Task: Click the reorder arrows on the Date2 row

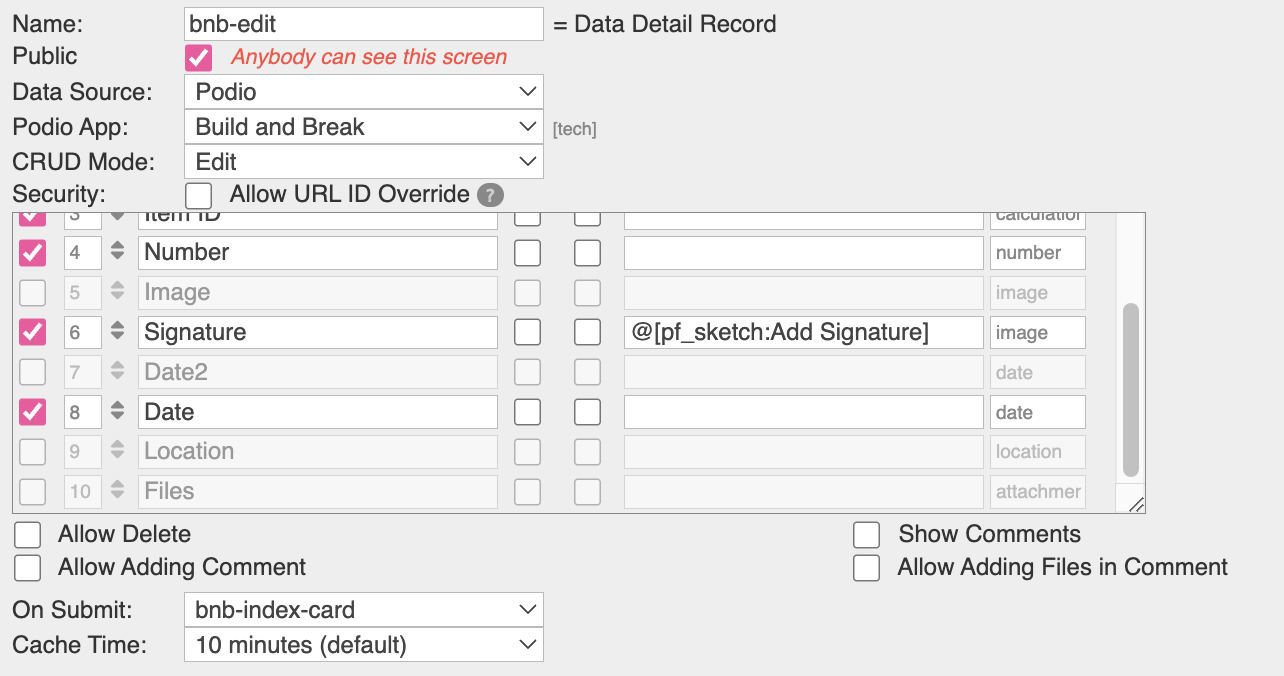Action: tap(118, 372)
